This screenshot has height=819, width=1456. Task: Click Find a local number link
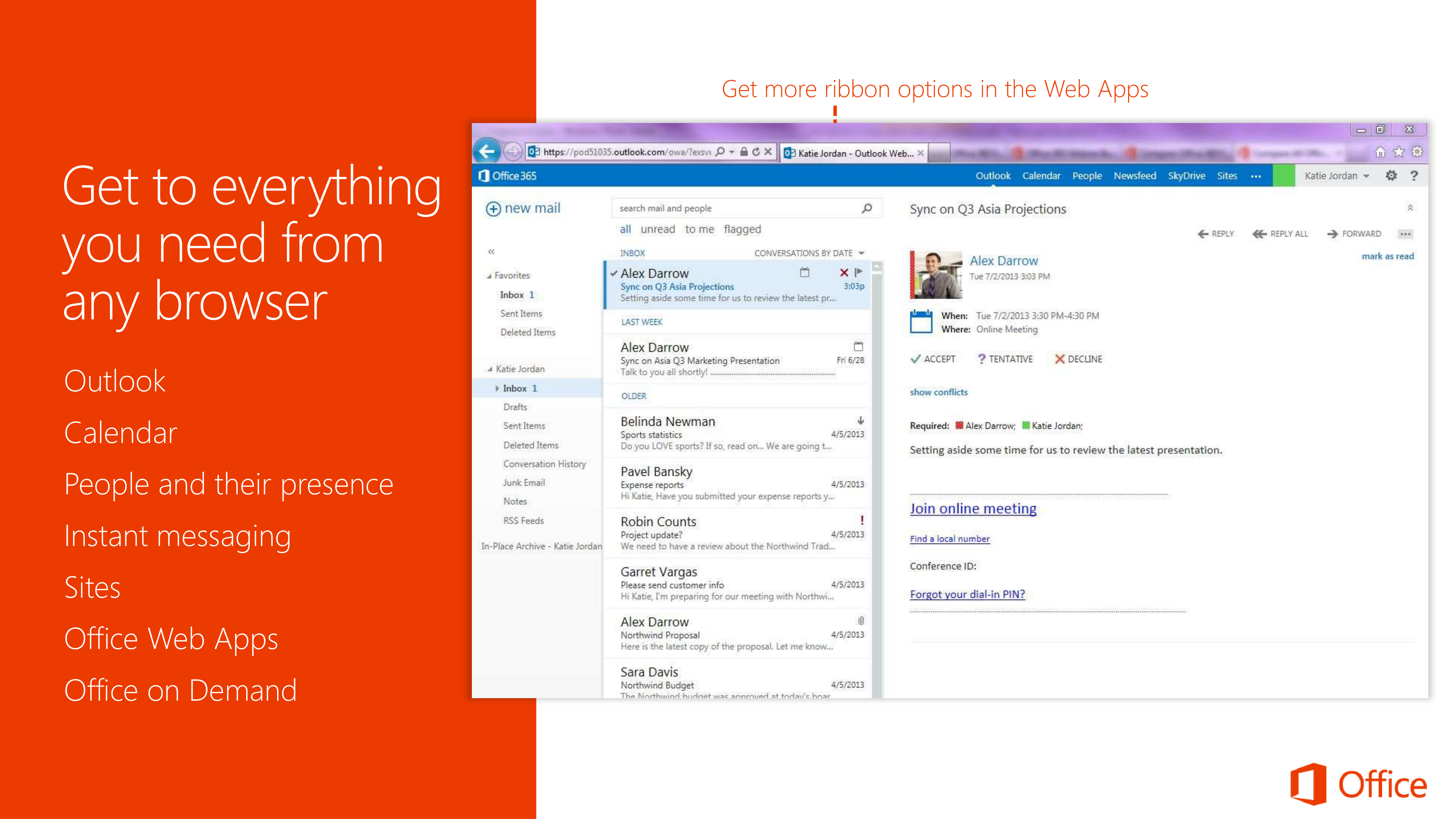point(950,539)
